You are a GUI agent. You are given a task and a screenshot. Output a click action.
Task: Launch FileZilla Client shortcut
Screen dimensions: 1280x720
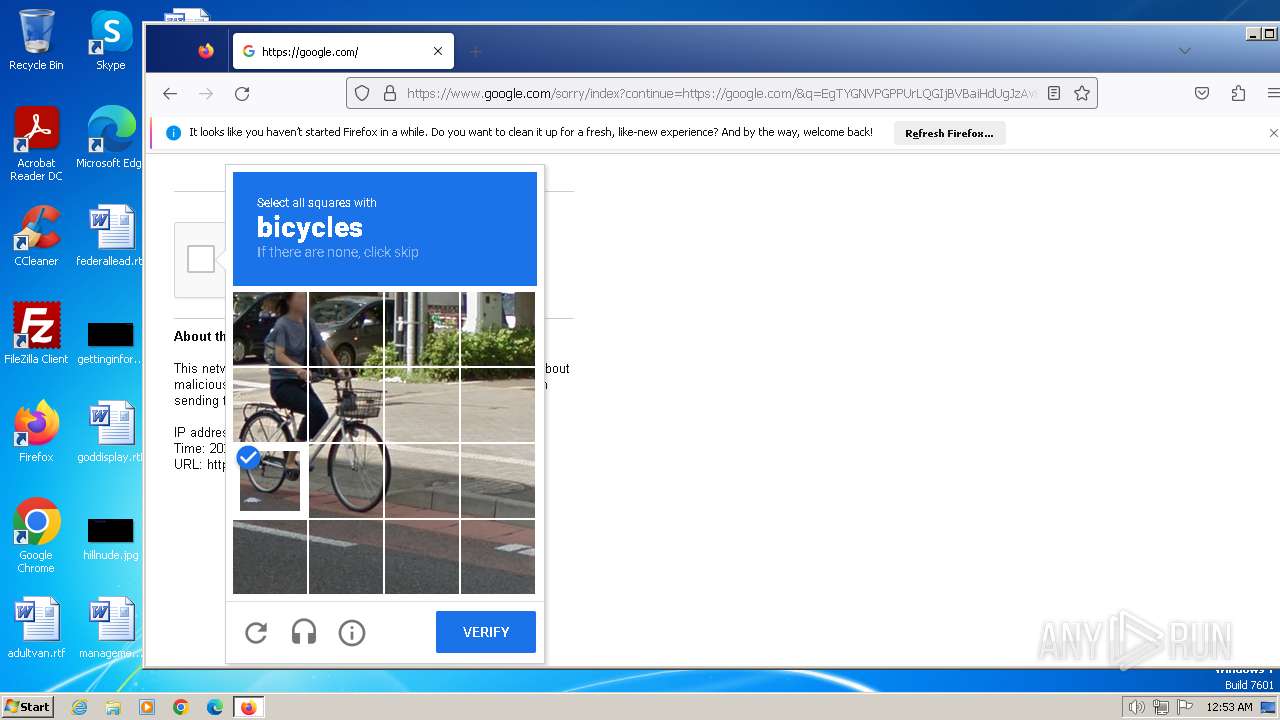[x=36, y=334]
